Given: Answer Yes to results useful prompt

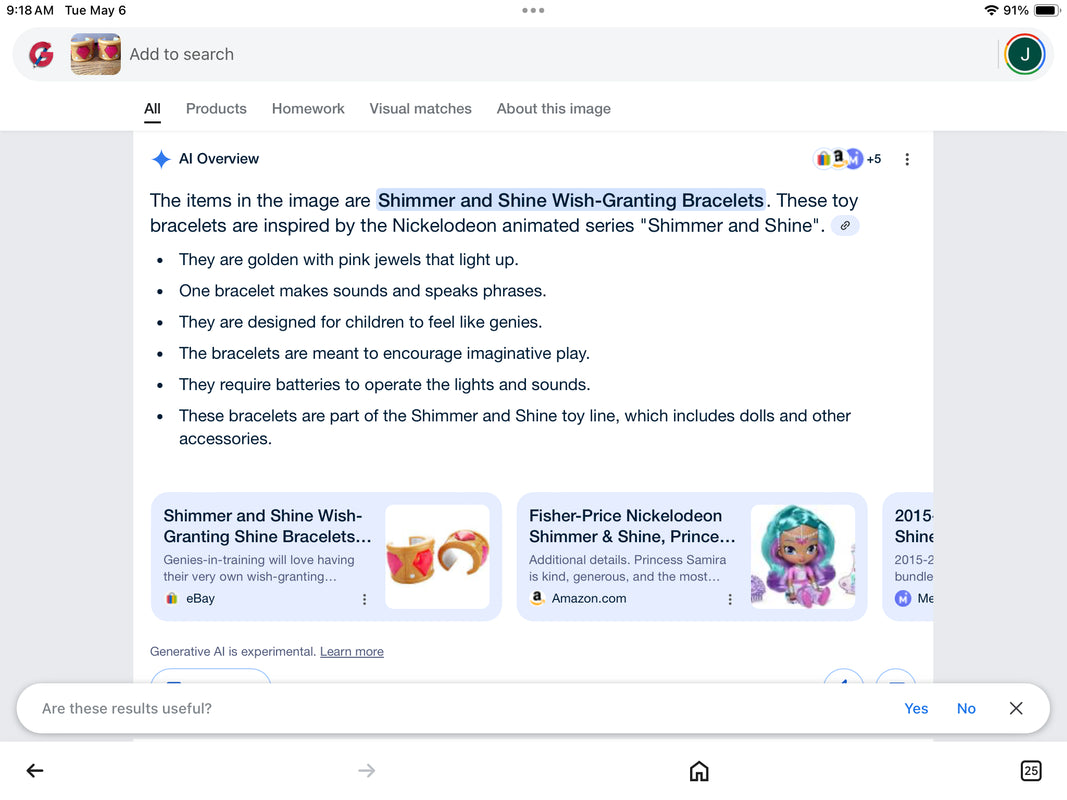Looking at the screenshot, I should [916, 708].
